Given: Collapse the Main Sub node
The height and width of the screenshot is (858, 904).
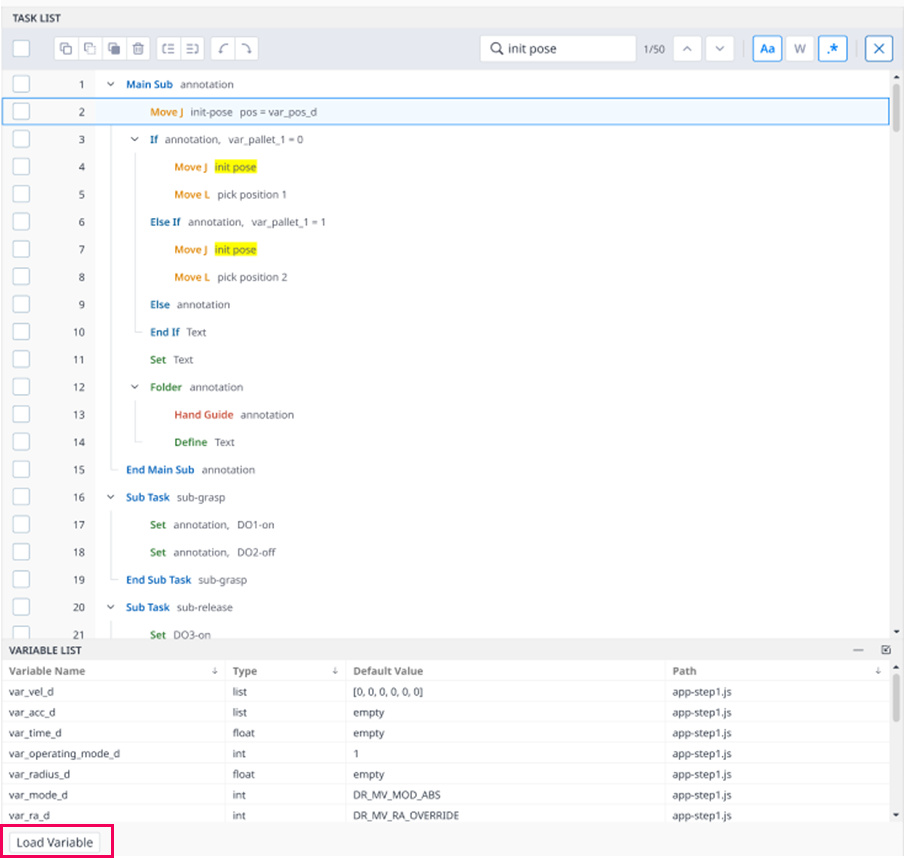Looking at the screenshot, I should (x=111, y=84).
